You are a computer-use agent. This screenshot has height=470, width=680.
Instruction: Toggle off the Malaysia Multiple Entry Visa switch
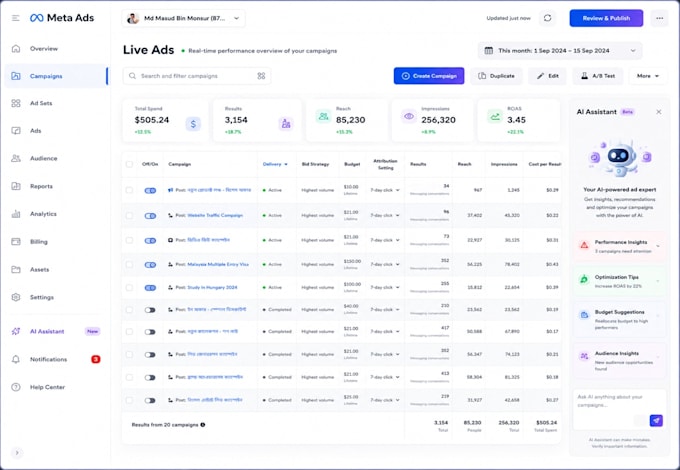(x=150, y=264)
